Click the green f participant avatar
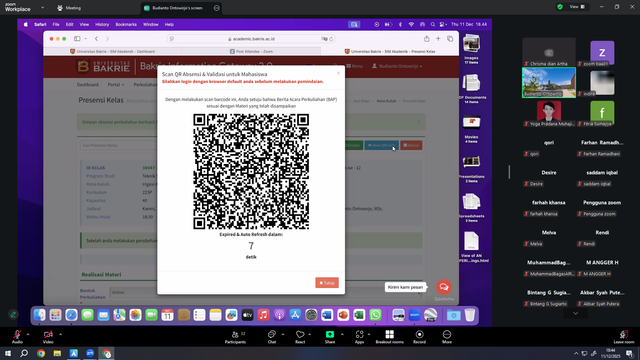 (x=602, y=112)
